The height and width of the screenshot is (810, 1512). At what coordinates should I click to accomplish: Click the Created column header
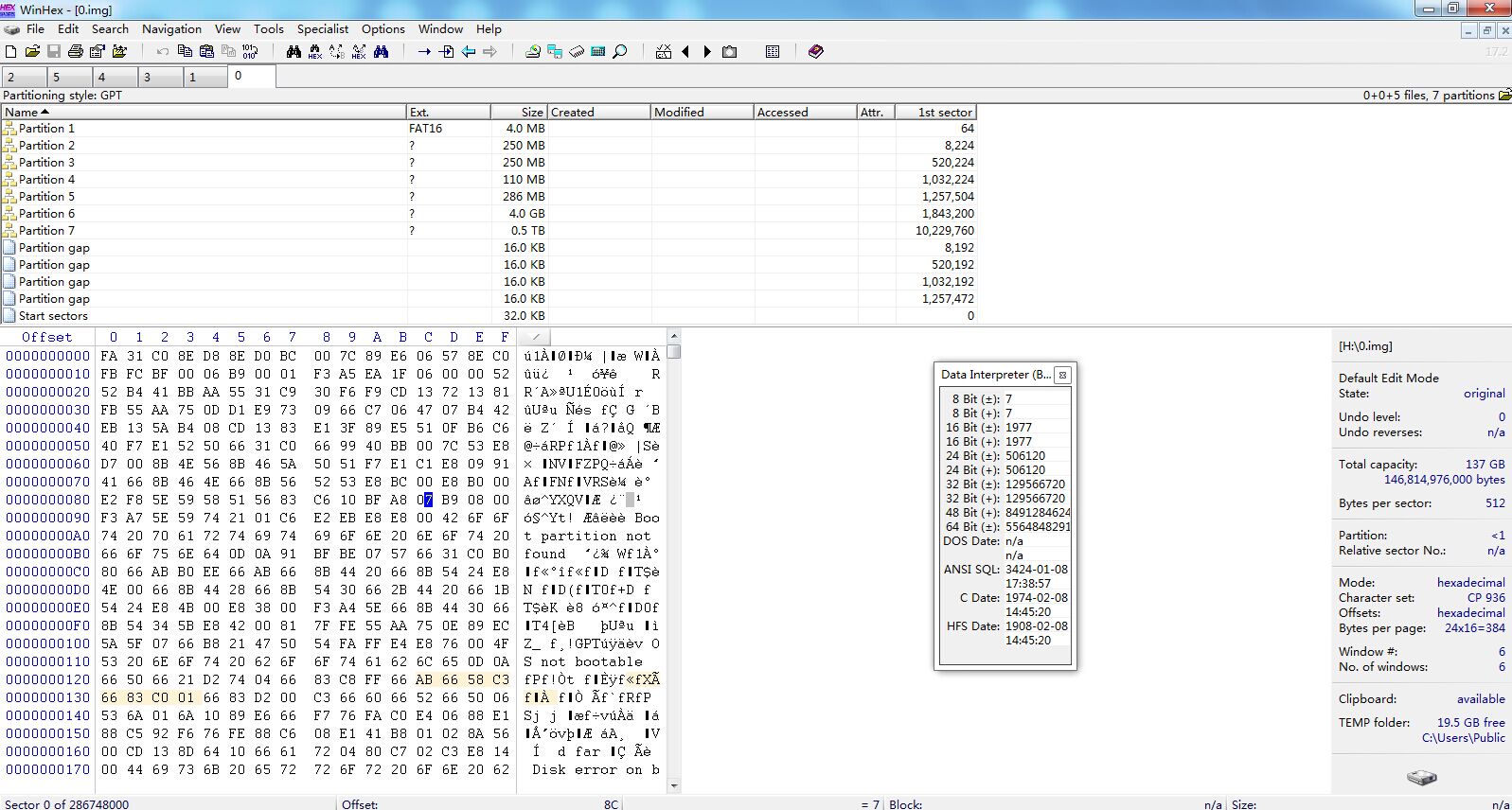(x=599, y=112)
